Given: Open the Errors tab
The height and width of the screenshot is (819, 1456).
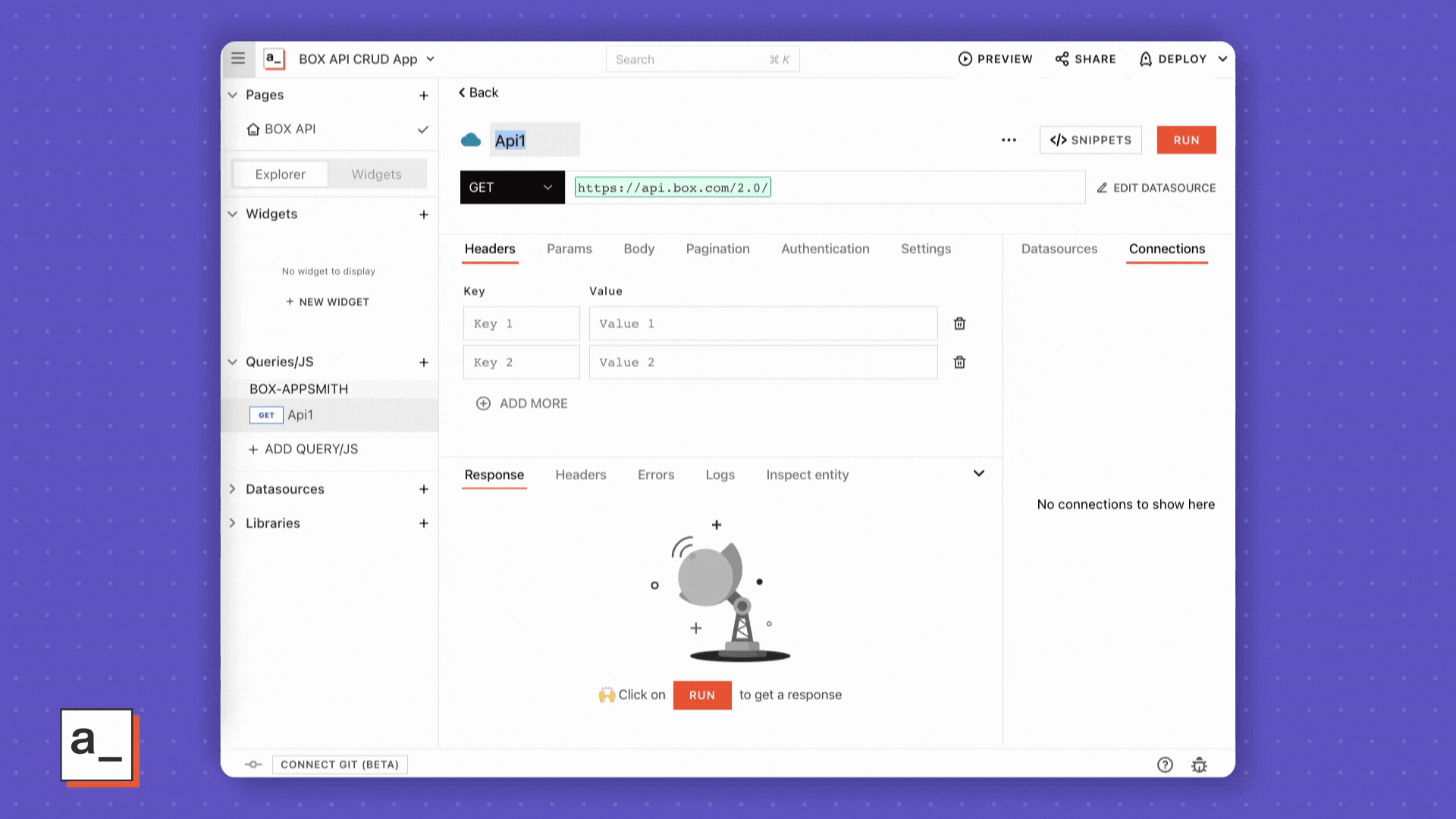Looking at the screenshot, I should 656,475.
